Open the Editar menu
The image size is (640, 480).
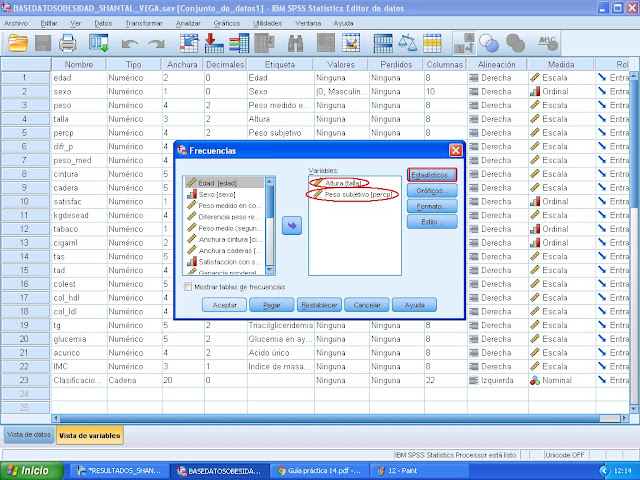[x=49, y=23]
